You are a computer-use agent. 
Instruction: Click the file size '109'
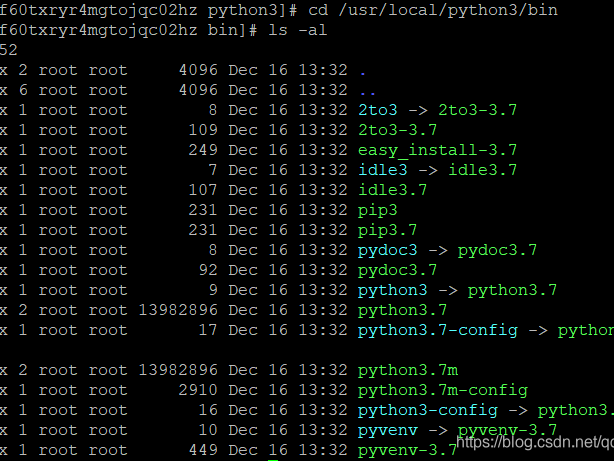(x=203, y=130)
